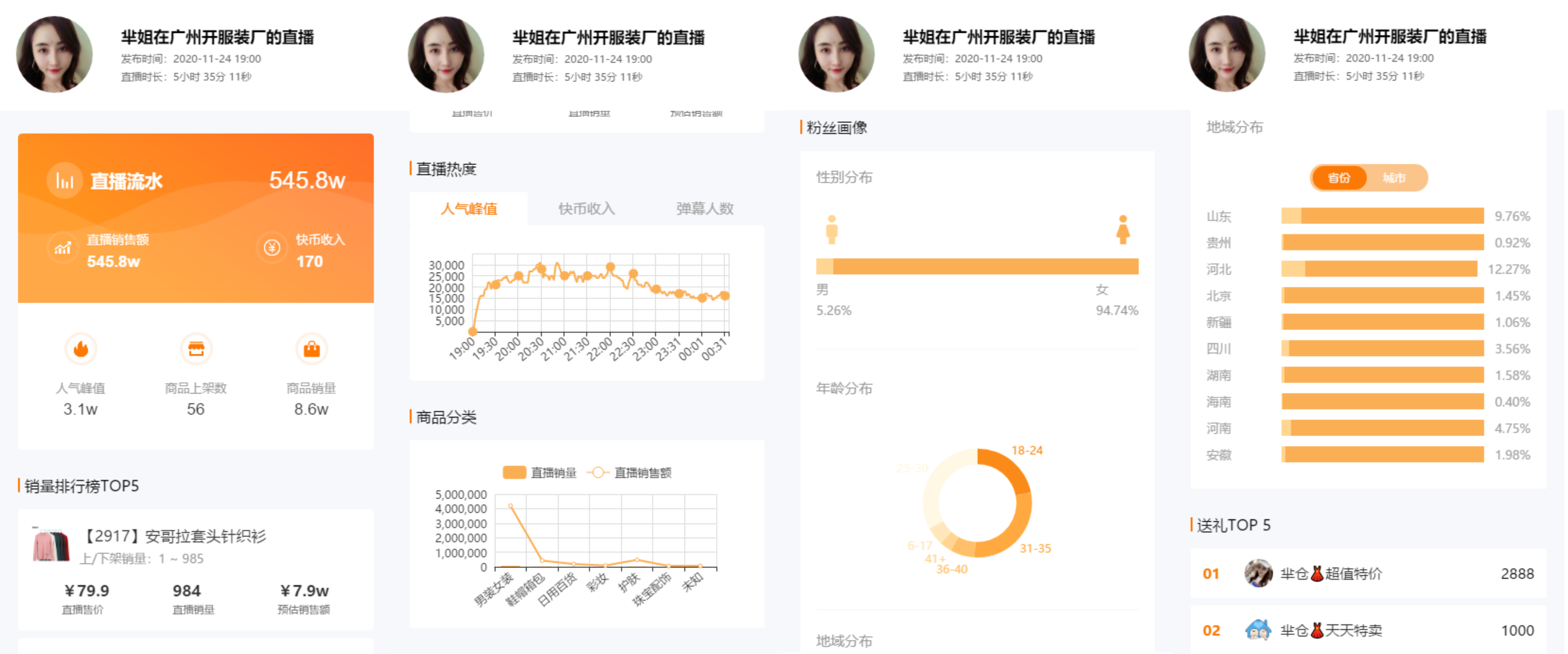Click the 年龄分布 subheading

(x=844, y=388)
